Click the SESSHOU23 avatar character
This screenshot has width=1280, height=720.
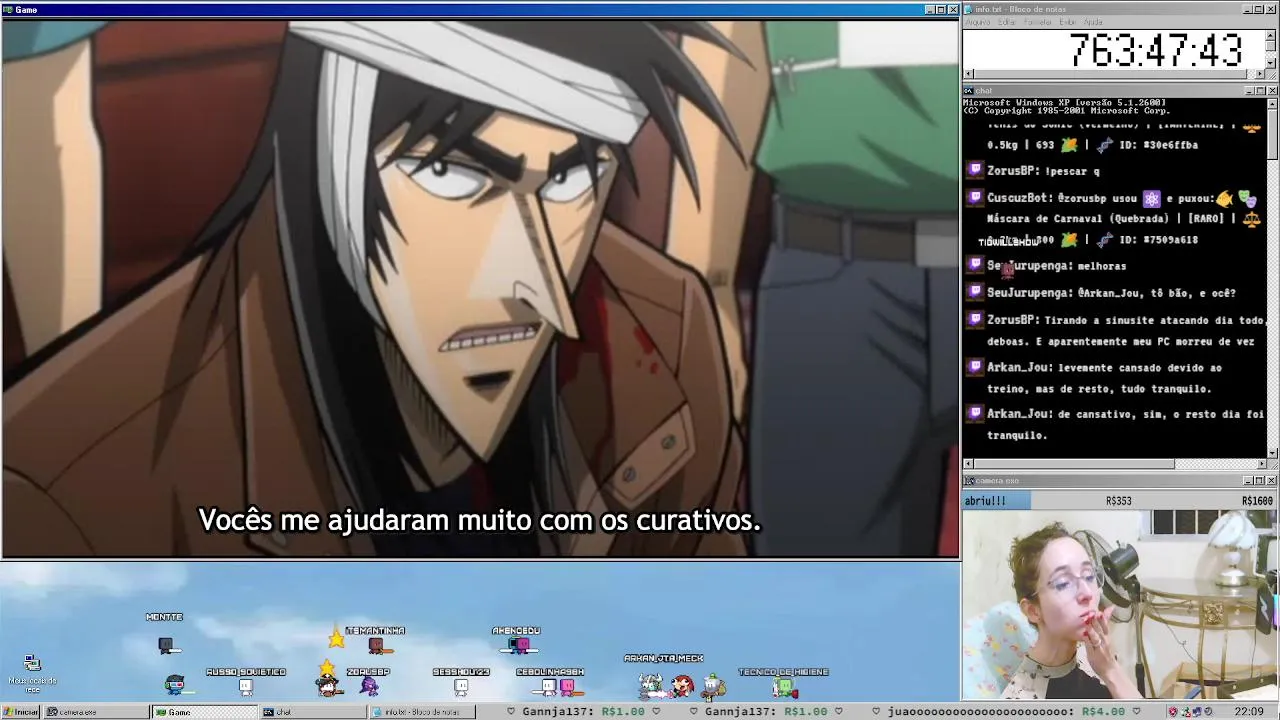click(x=461, y=687)
